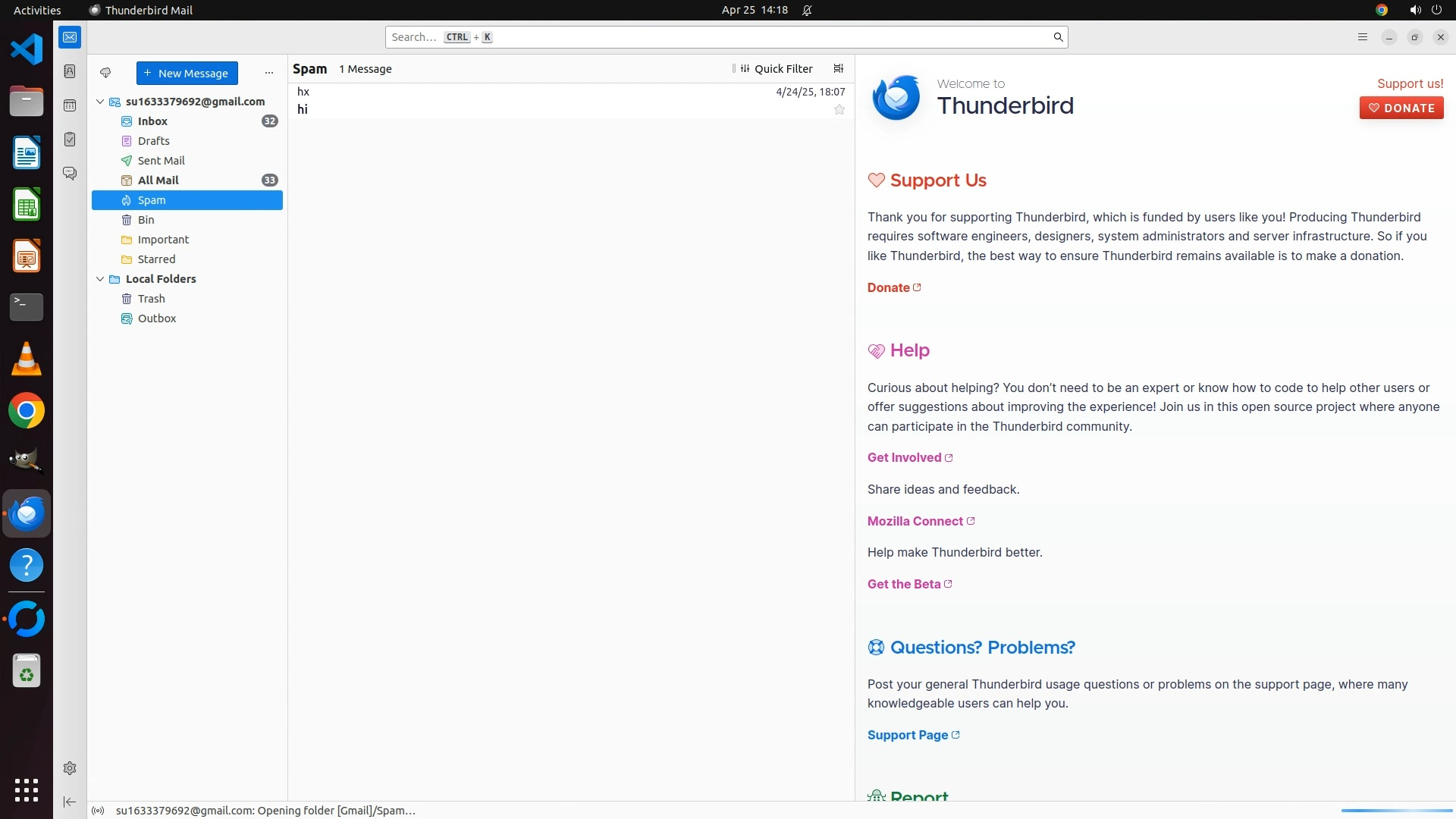The image size is (1456, 819).
Task: Collapse the Local Folders tree
Action: click(100, 279)
